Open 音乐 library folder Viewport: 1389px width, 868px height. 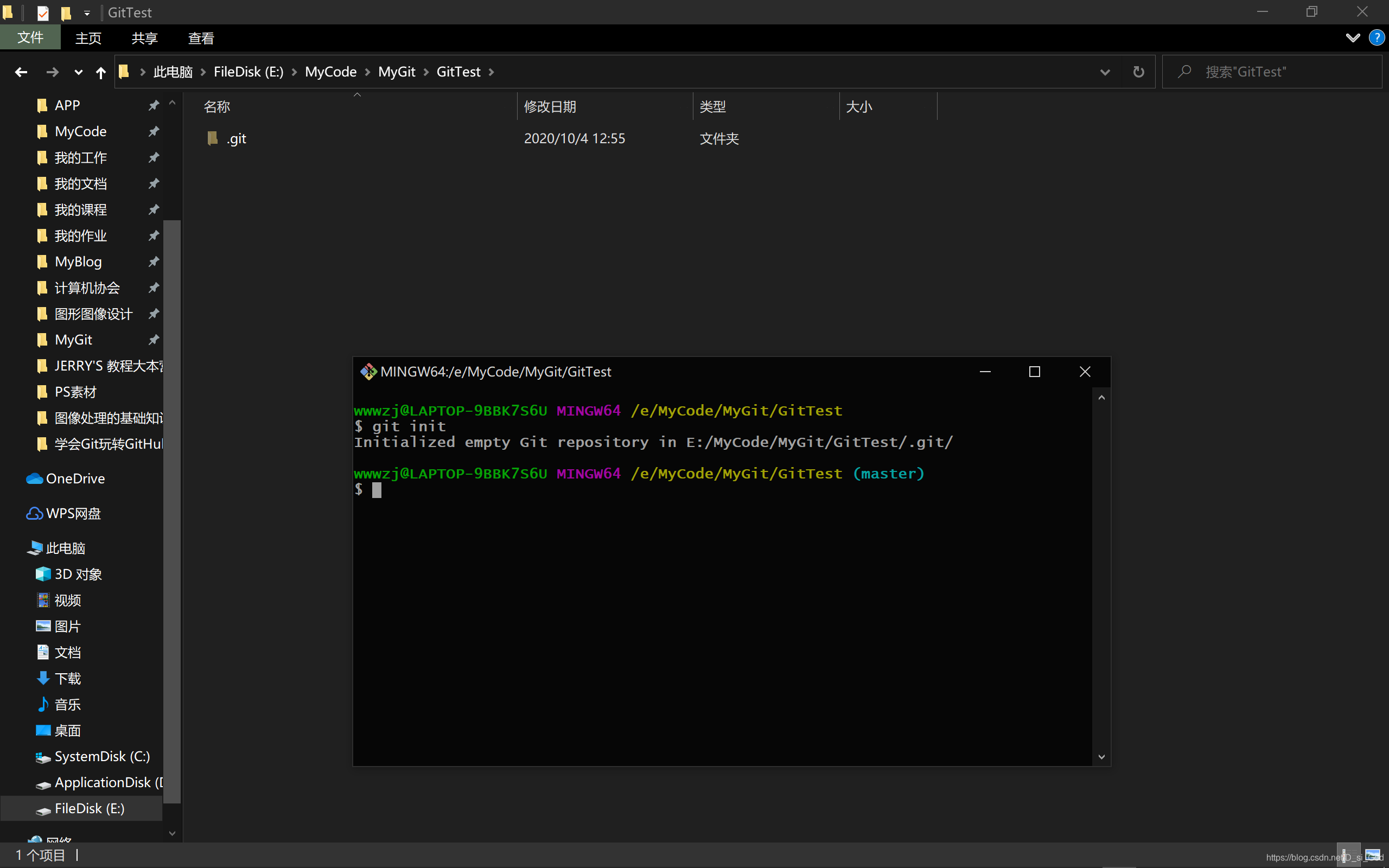[x=67, y=704]
